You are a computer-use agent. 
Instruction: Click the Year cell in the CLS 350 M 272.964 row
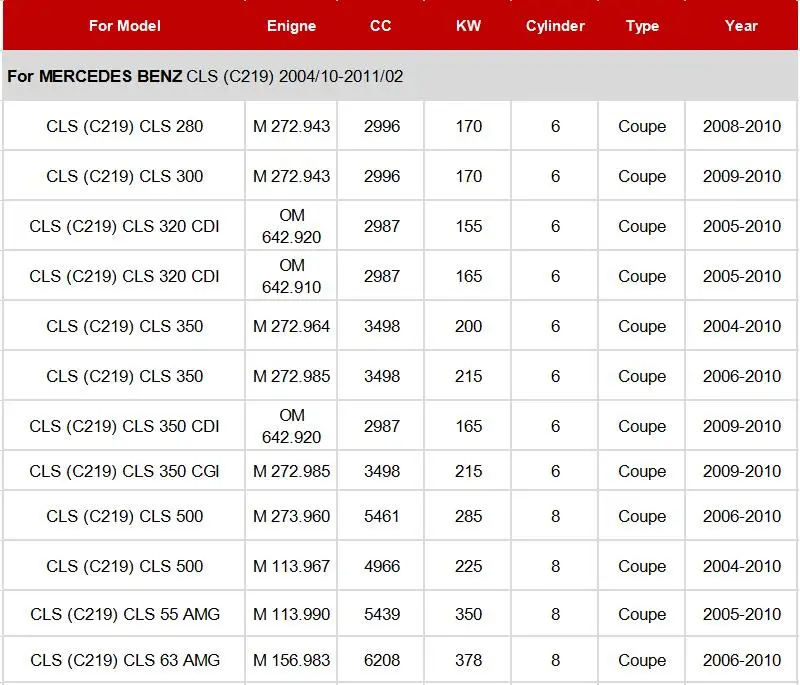pyautogui.click(x=742, y=326)
